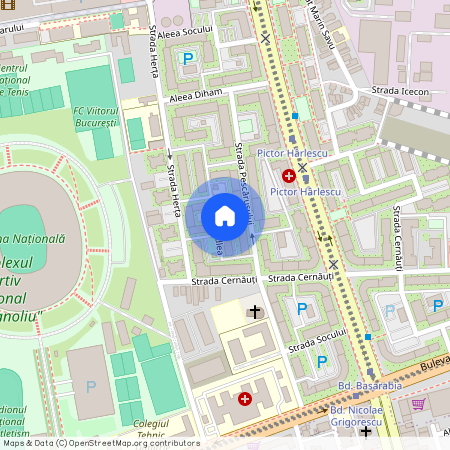
Task: Click the blue tram stop square near Pictor Hârlescu
Action: (295, 116)
